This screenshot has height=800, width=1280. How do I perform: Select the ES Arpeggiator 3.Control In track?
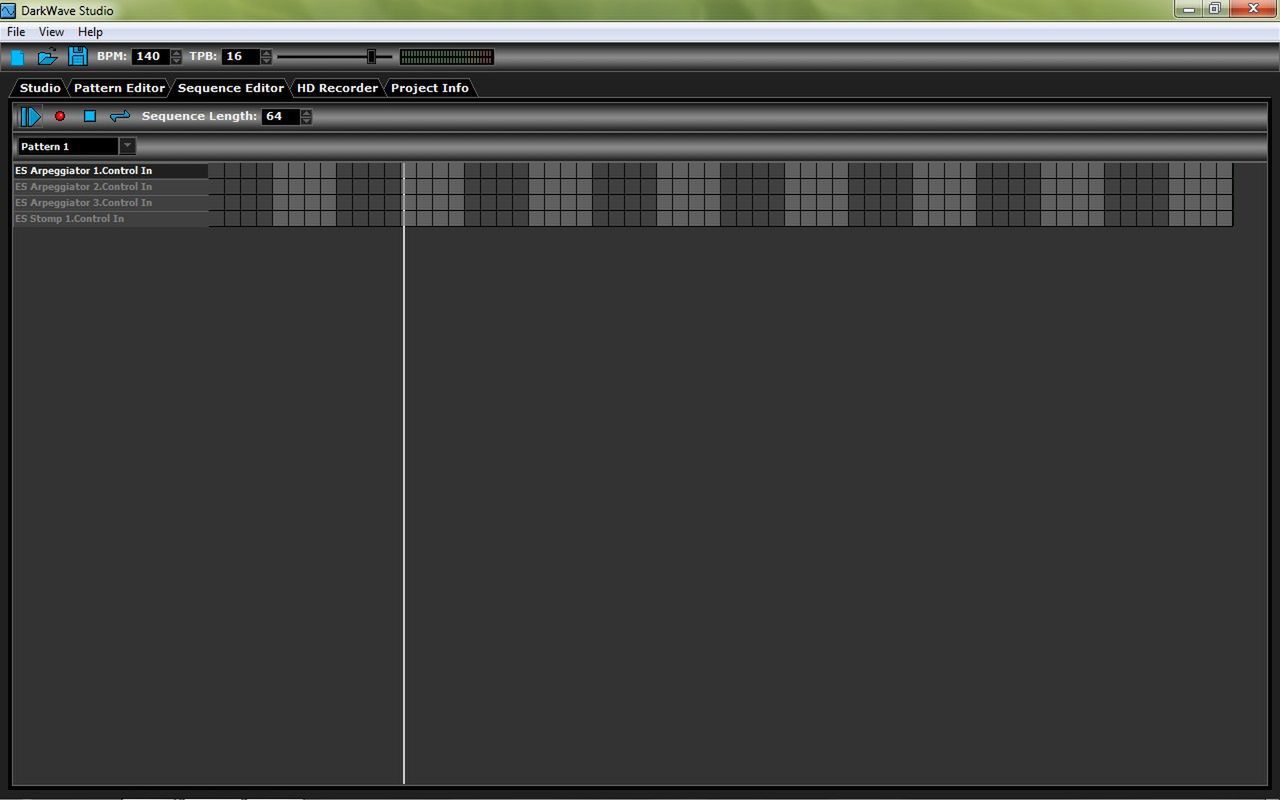coord(111,203)
